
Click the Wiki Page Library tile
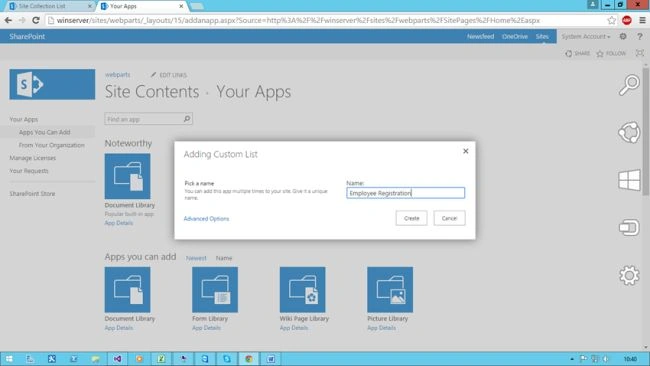[x=302, y=289]
